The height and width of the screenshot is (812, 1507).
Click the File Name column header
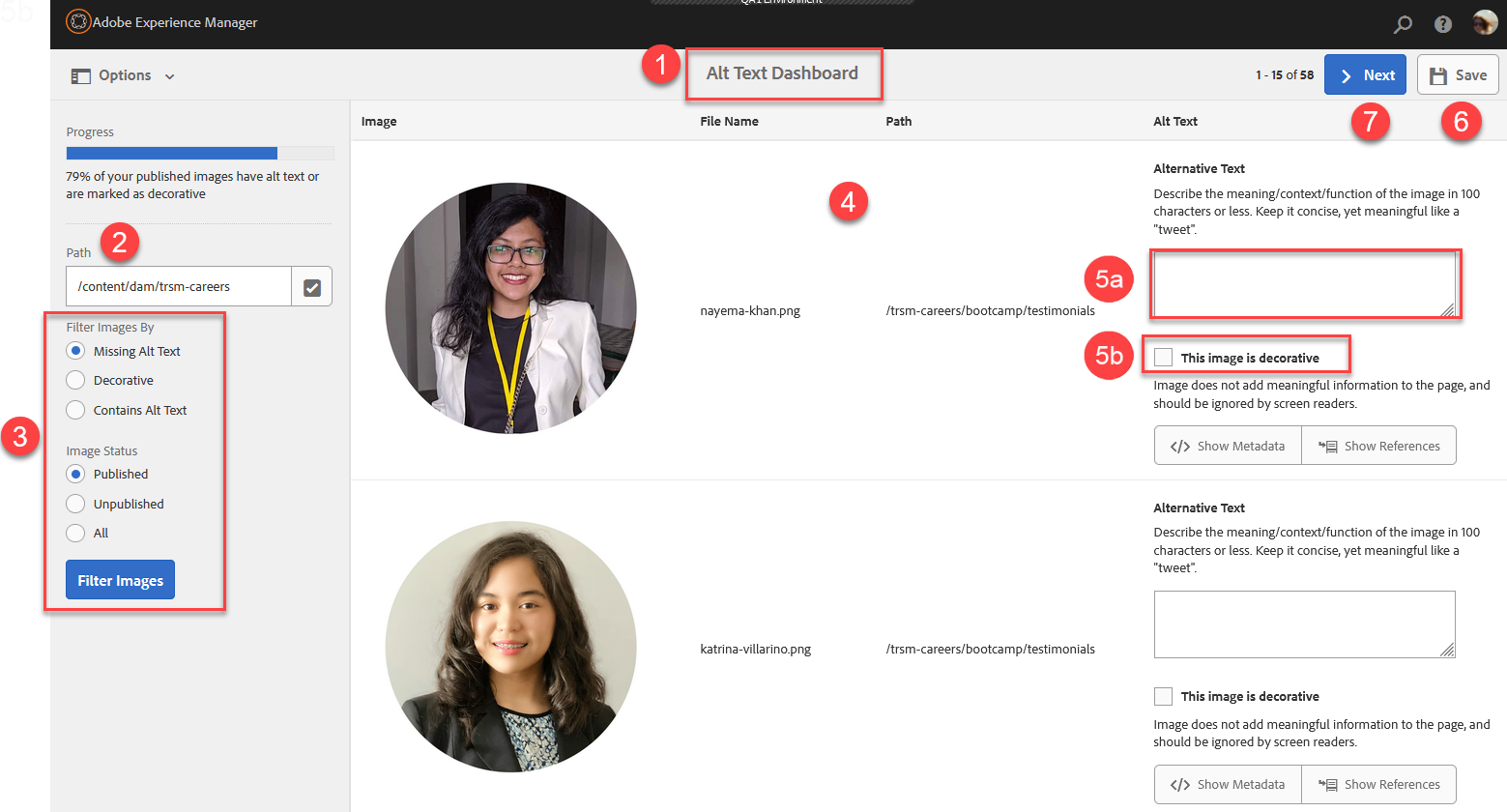729,121
